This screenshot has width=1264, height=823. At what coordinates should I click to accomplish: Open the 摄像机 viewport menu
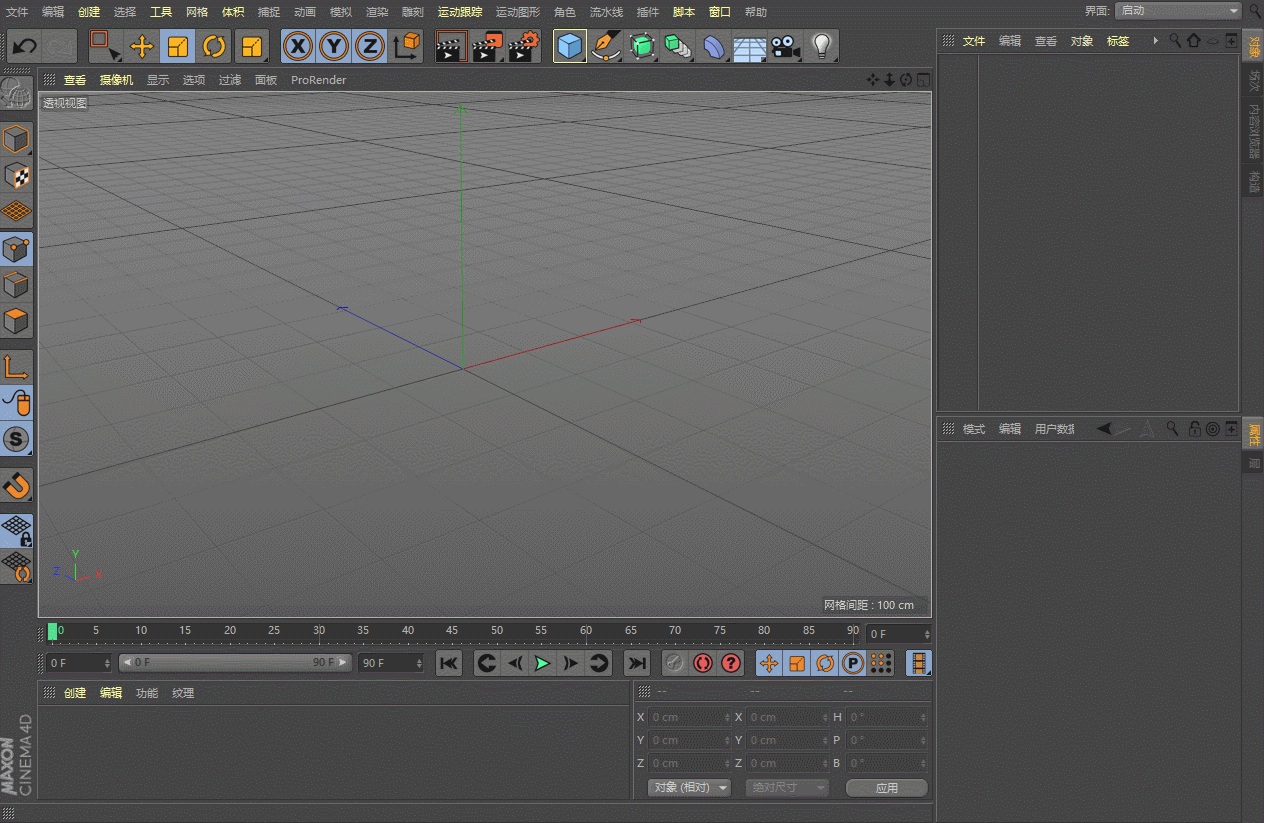click(116, 80)
